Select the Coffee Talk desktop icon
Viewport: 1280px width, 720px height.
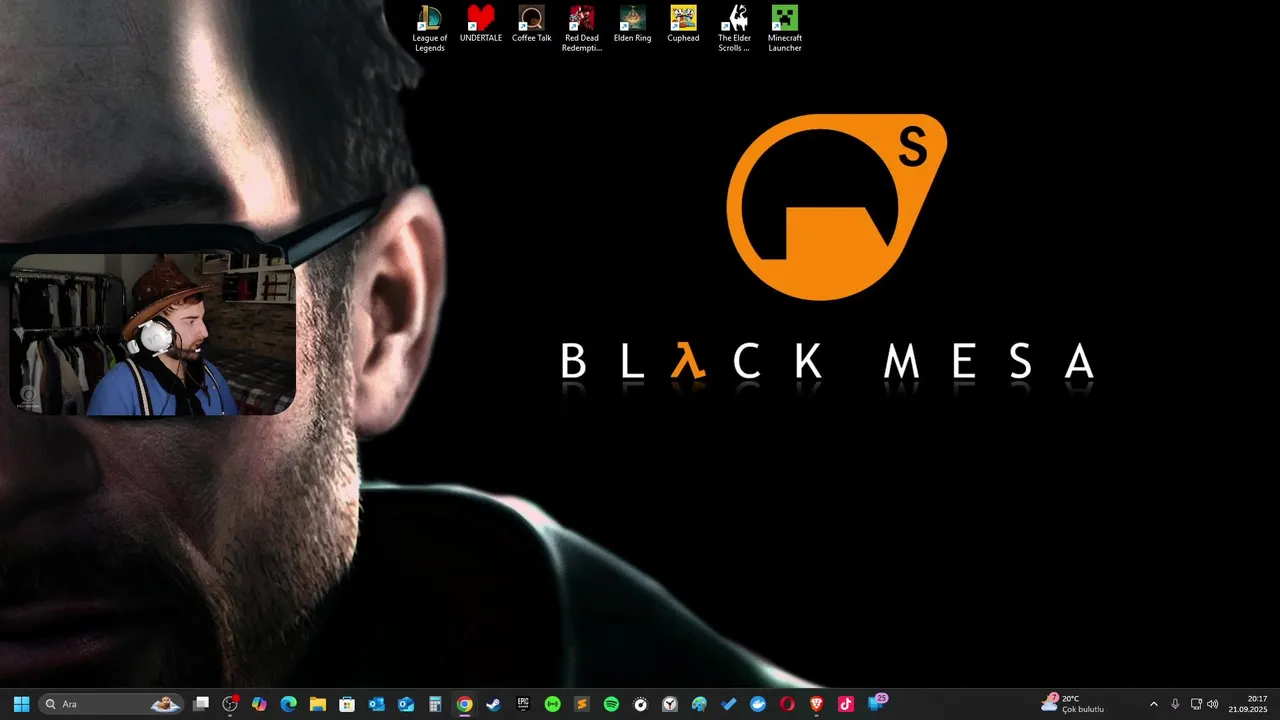pyautogui.click(x=532, y=24)
